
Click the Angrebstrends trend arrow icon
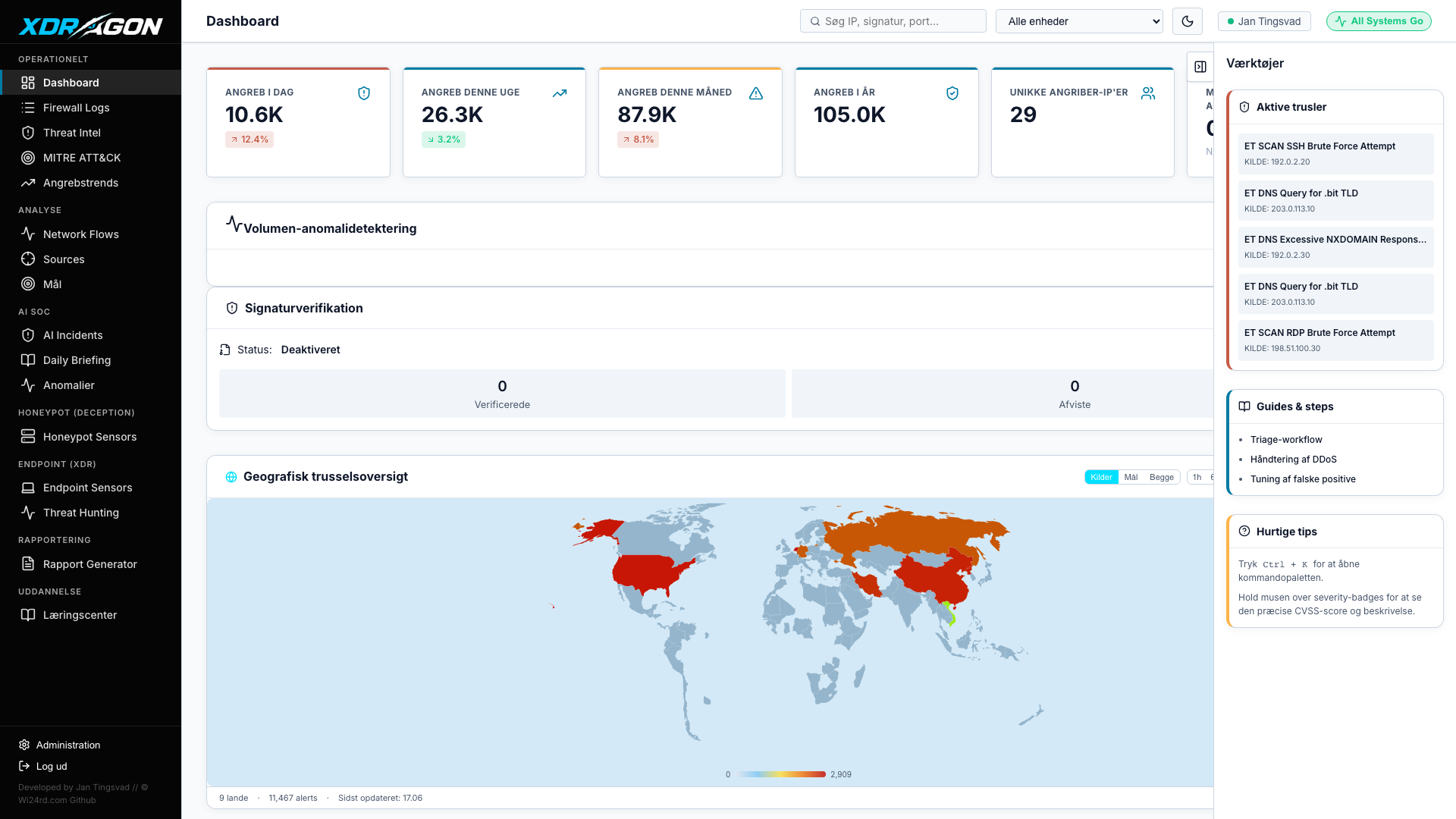pyautogui.click(x=28, y=183)
